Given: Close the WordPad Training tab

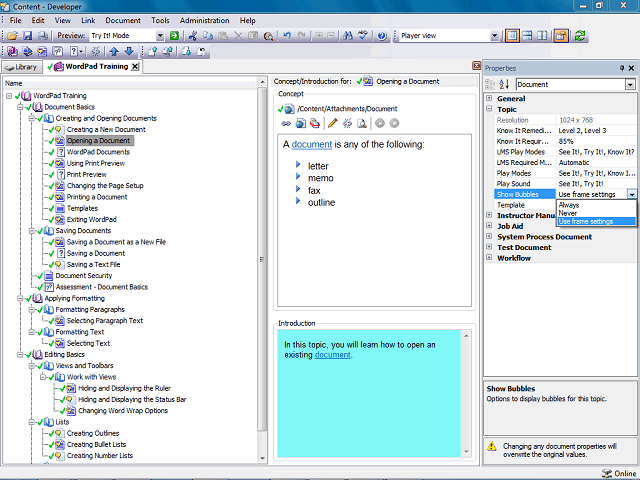Looking at the screenshot, I should pyautogui.click(x=135, y=67).
